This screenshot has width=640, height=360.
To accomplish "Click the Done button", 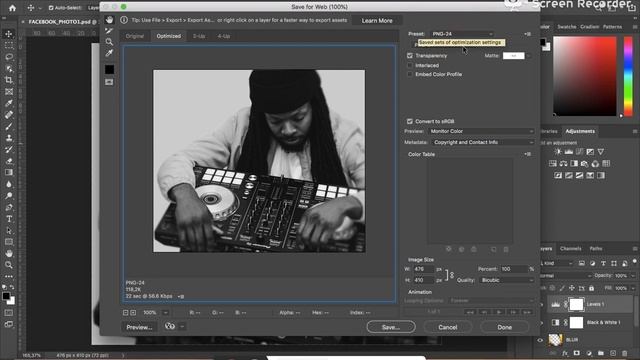I will 504,327.
